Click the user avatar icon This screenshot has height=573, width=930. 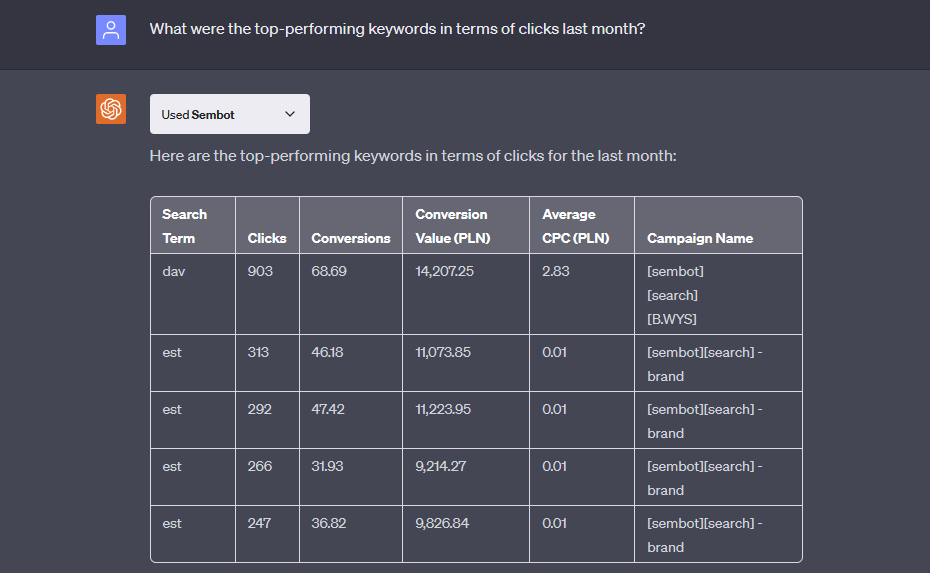coord(111,30)
